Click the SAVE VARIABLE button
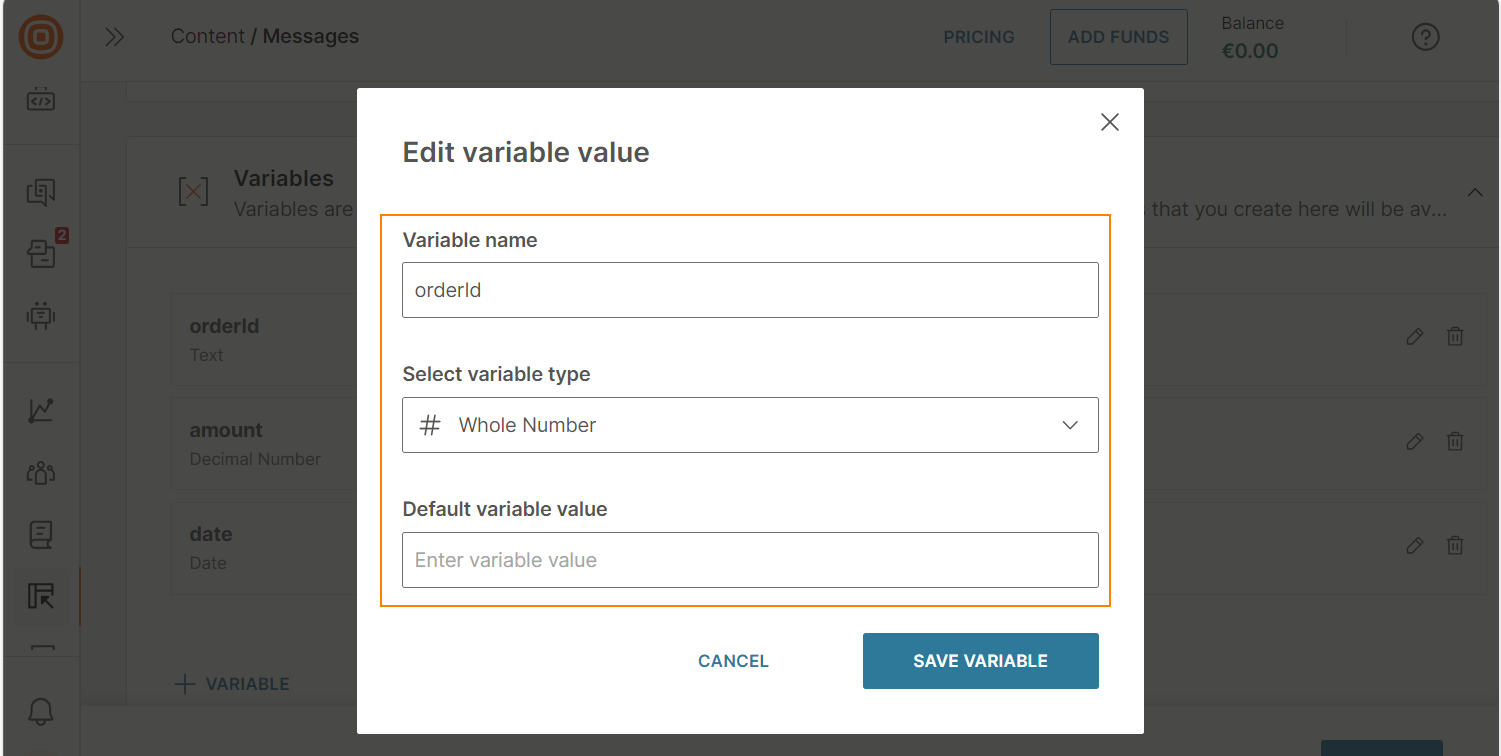The width and height of the screenshot is (1501, 756). [x=980, y=661]
